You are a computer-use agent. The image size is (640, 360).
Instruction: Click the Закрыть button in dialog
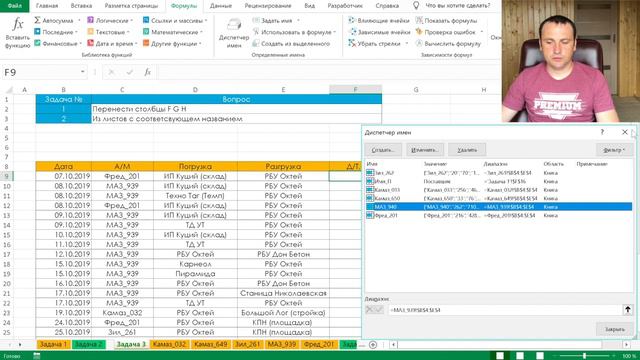(x=614, y=329)
